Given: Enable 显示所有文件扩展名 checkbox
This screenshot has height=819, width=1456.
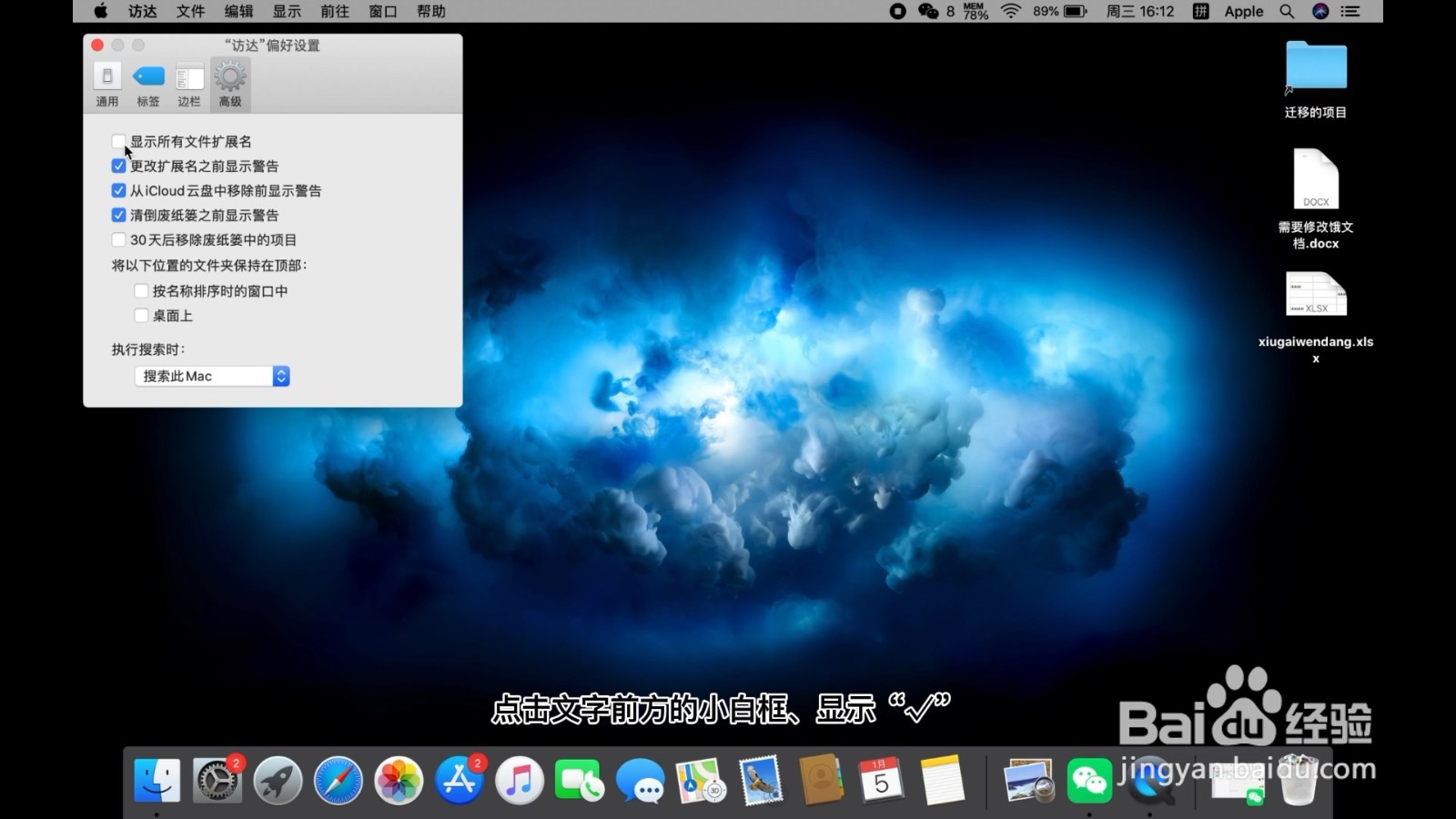Looking at the screenshot, I should coord(118,141).
